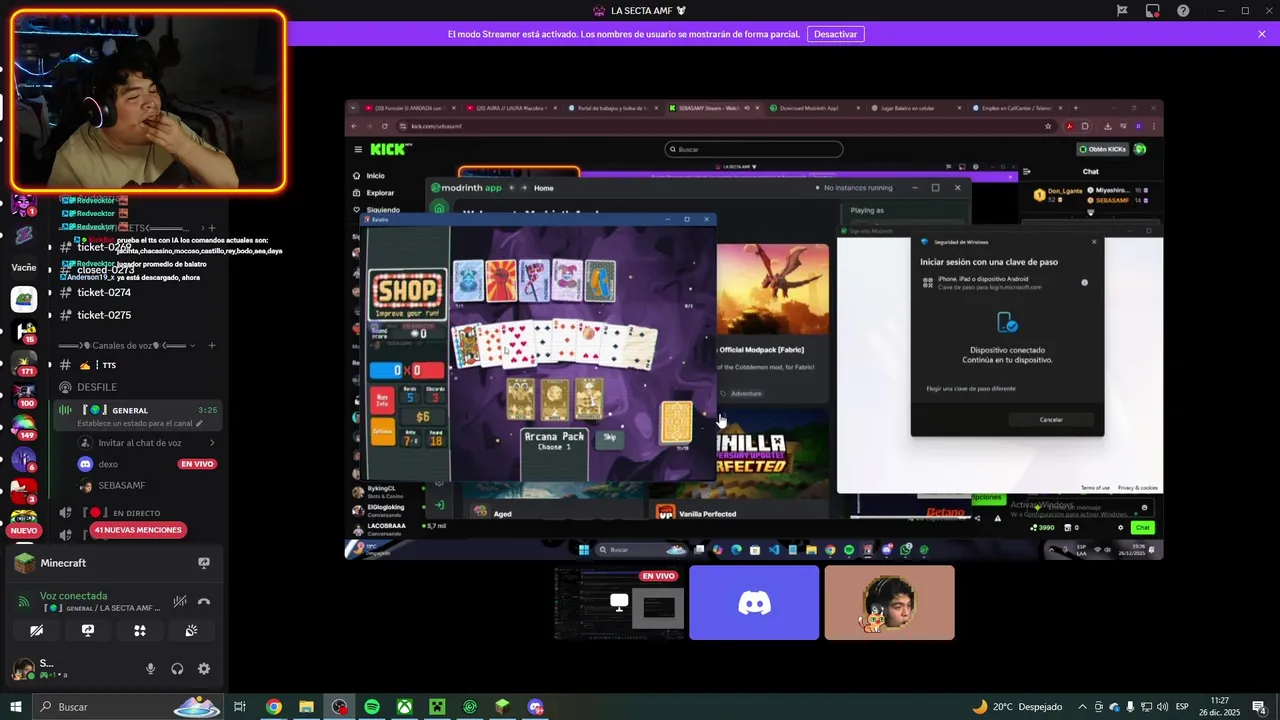Stream Minecraft via screen share icon
Screen dimensions: 1280x720
pyautogui.click(x=204, y=563)
